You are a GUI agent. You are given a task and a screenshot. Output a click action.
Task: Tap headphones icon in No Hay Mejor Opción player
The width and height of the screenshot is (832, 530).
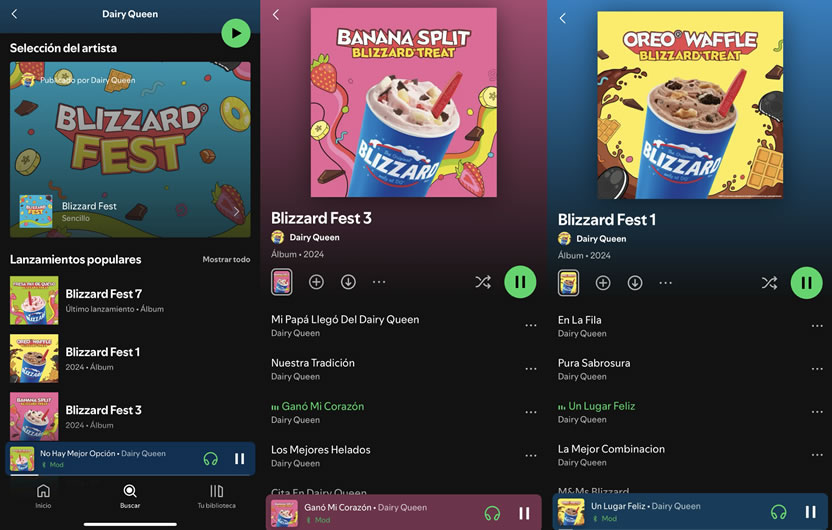(211, 459)
